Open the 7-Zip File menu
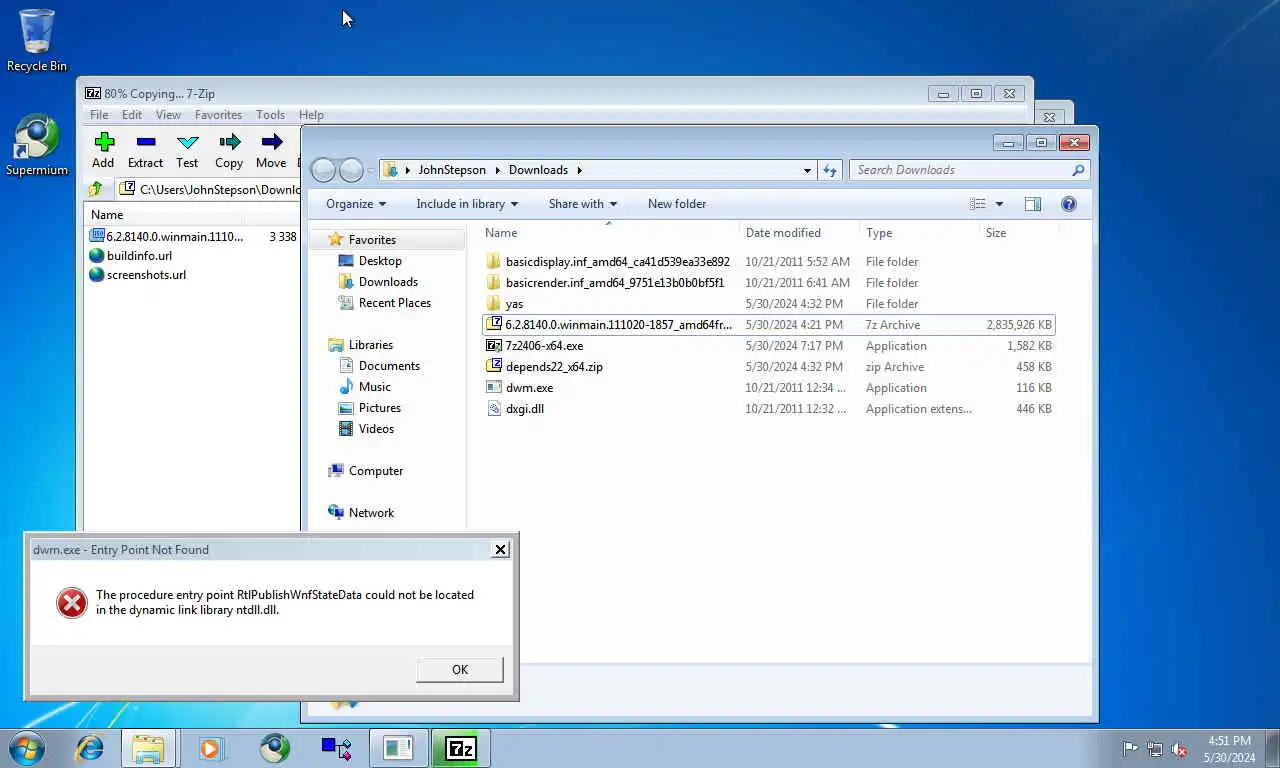1280x768 pixels. pyautogui.click(x=99, y=115)
